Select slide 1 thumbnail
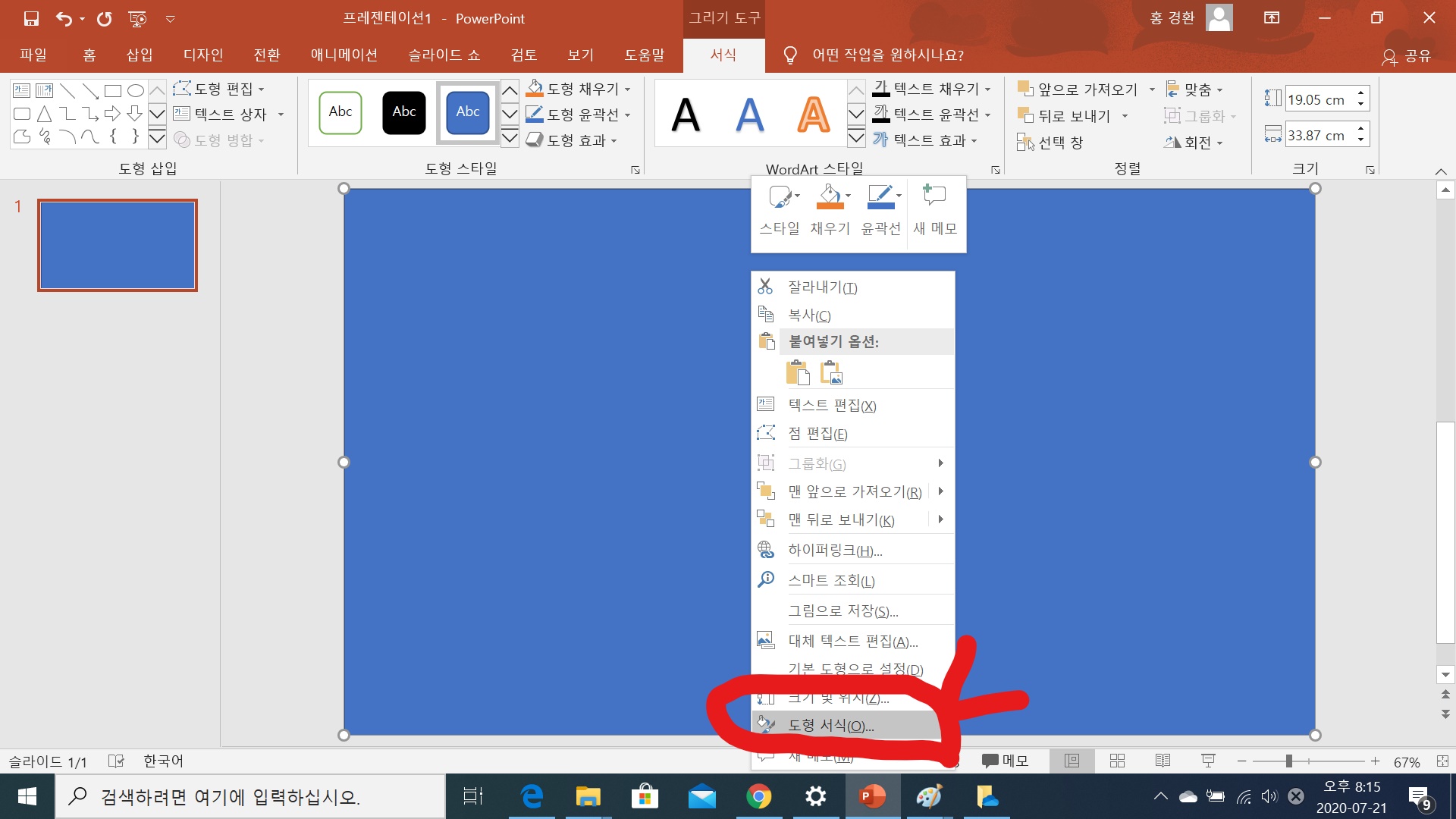 coord(118,245)
